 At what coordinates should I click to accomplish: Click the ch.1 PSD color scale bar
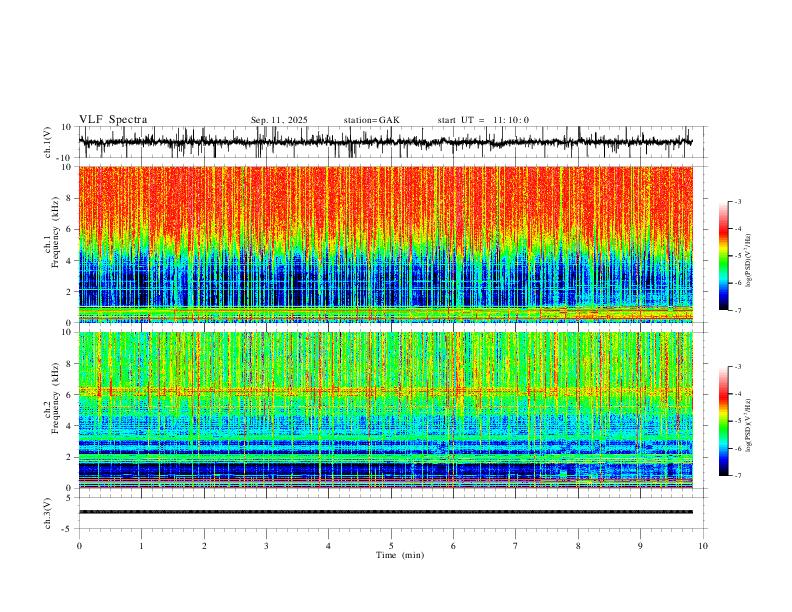tap(723, 256)
